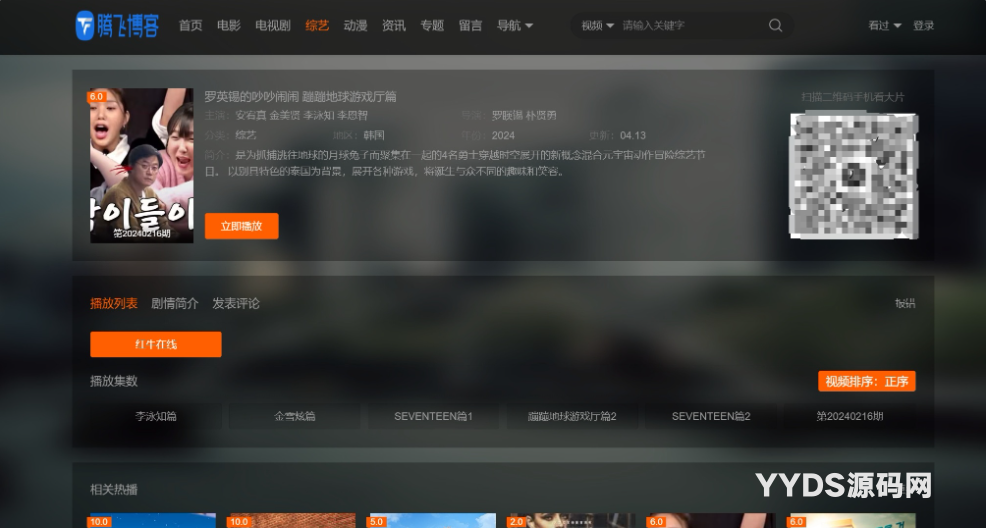Image resolution: width=986 pixels, height=528 pixels.
Task: Expand the 看过 history dropdown
Action: coord(884,26)
